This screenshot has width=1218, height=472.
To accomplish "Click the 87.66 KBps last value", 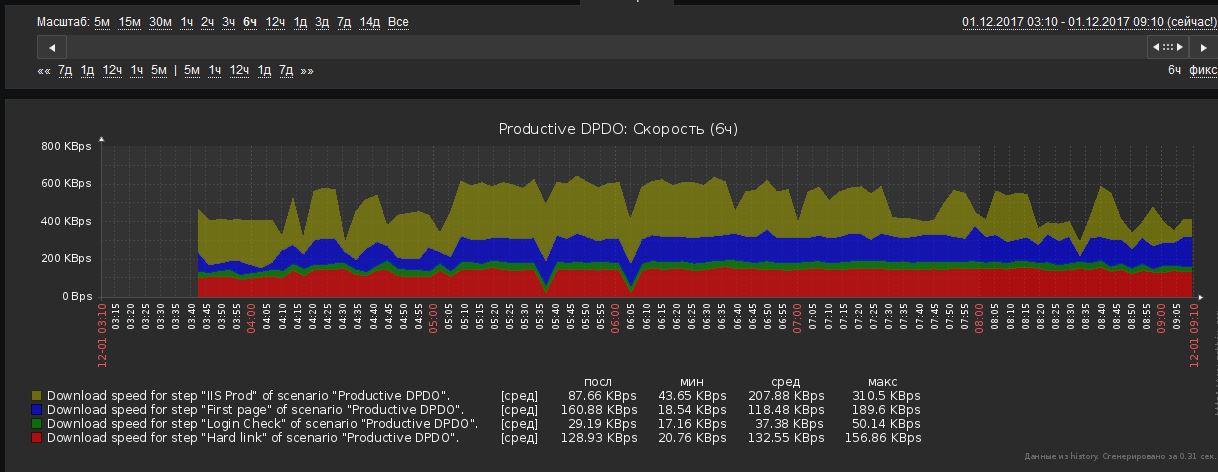I will pyautogui.click(x=601, y=396).
